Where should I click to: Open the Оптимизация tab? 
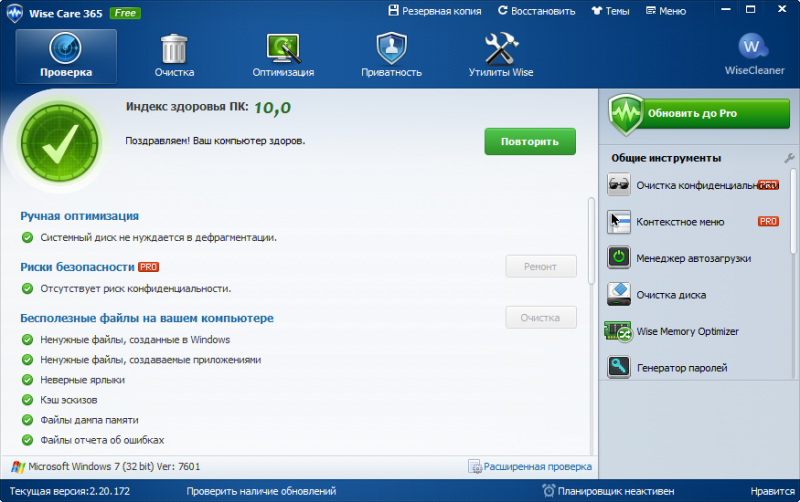(x=283, y=56)
